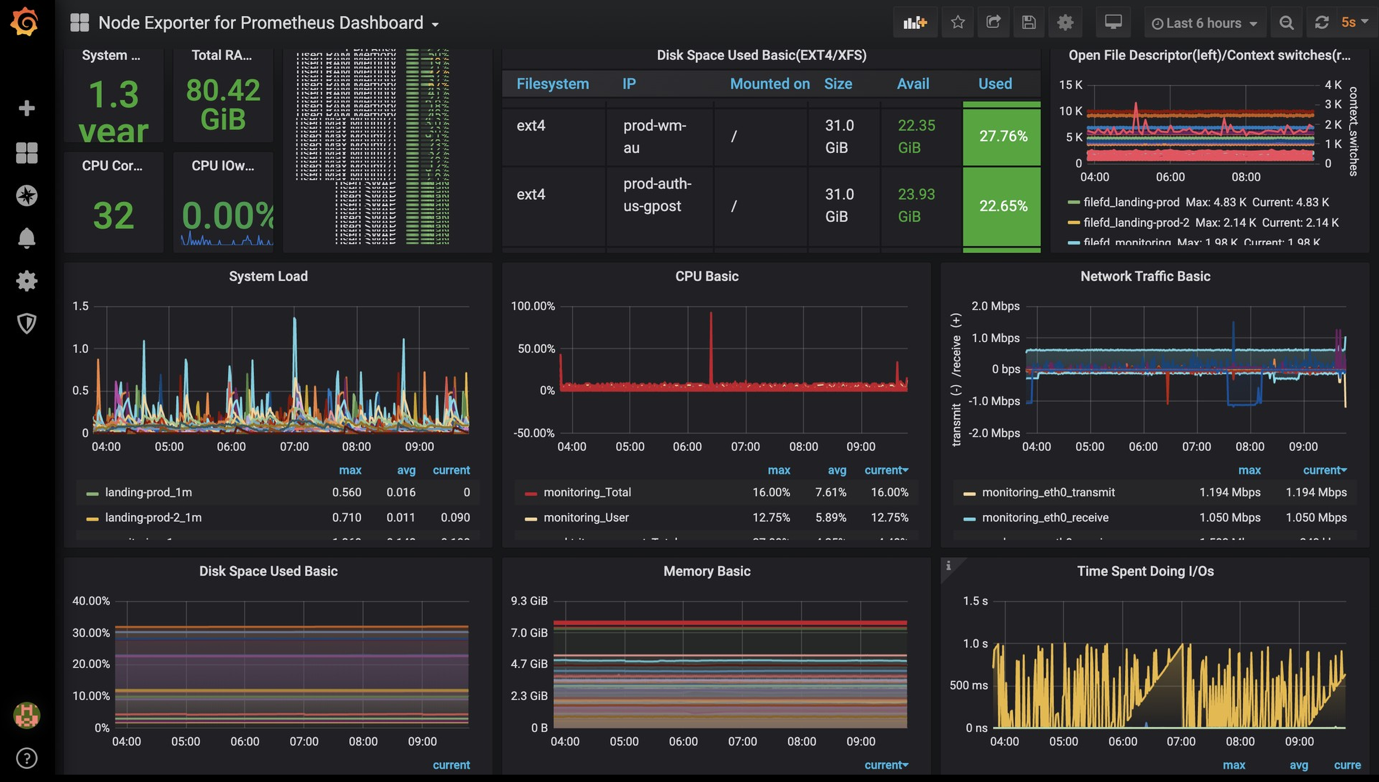Save the dashboard using disk icon
1379x782 pixels.
click(1029, 22)
